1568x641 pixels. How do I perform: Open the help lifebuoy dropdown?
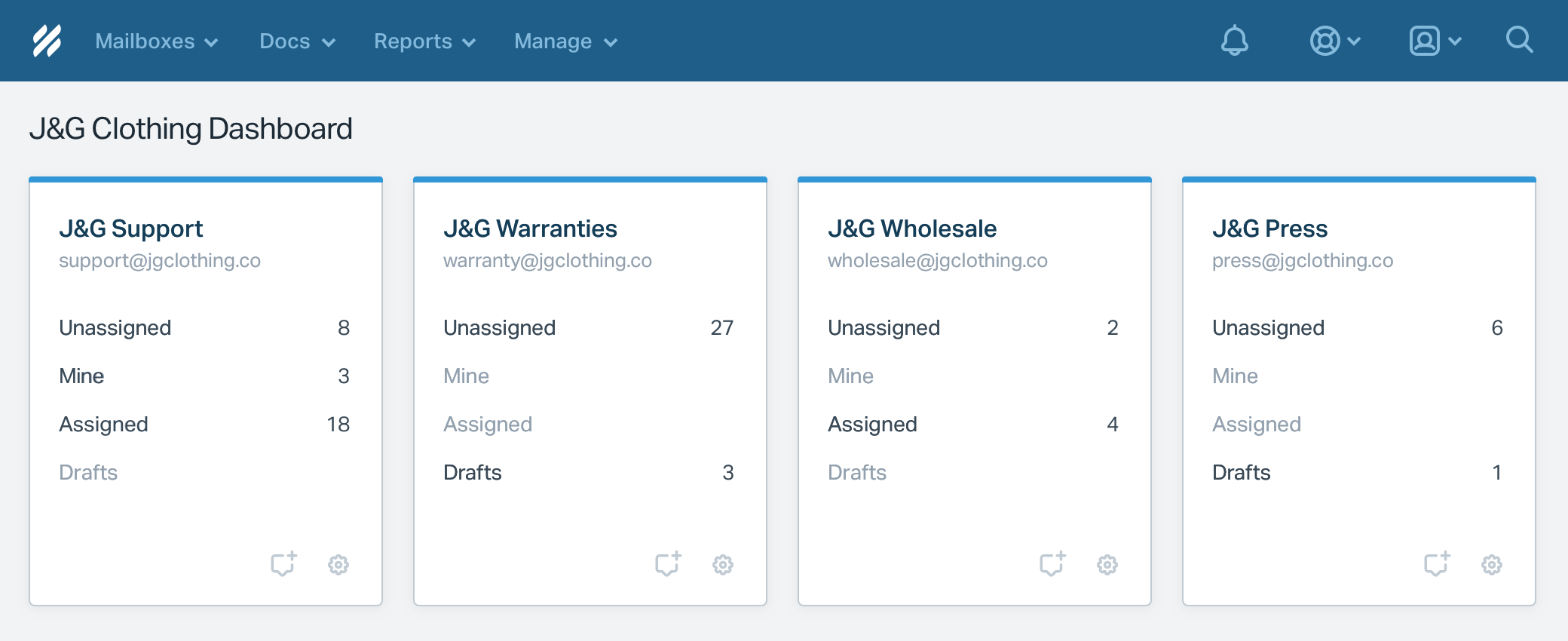click(x=1334, y=41)
